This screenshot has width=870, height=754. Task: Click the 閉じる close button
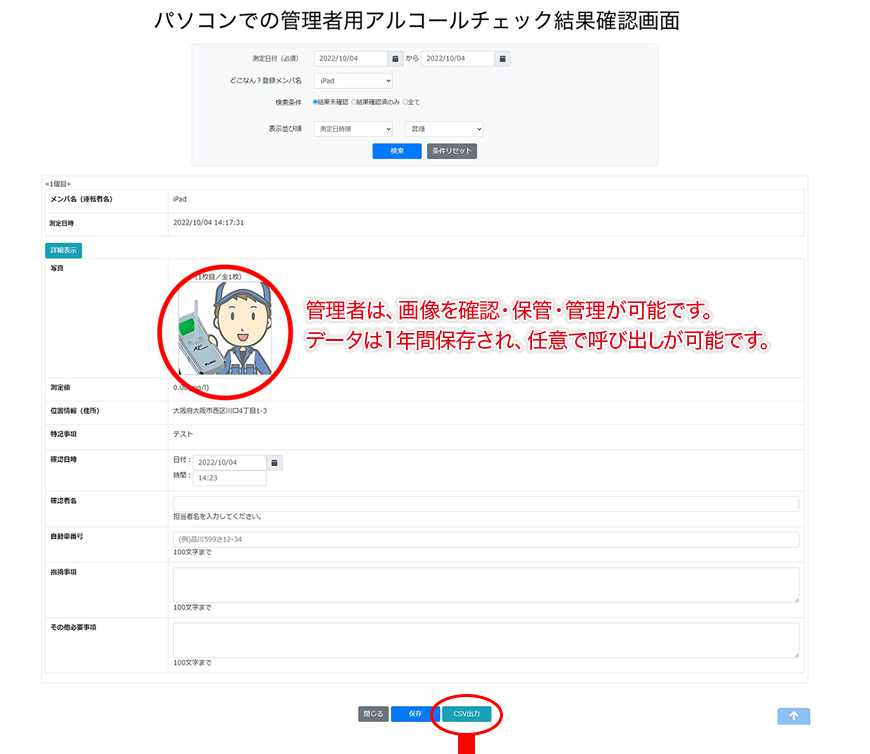click(372, 714)
